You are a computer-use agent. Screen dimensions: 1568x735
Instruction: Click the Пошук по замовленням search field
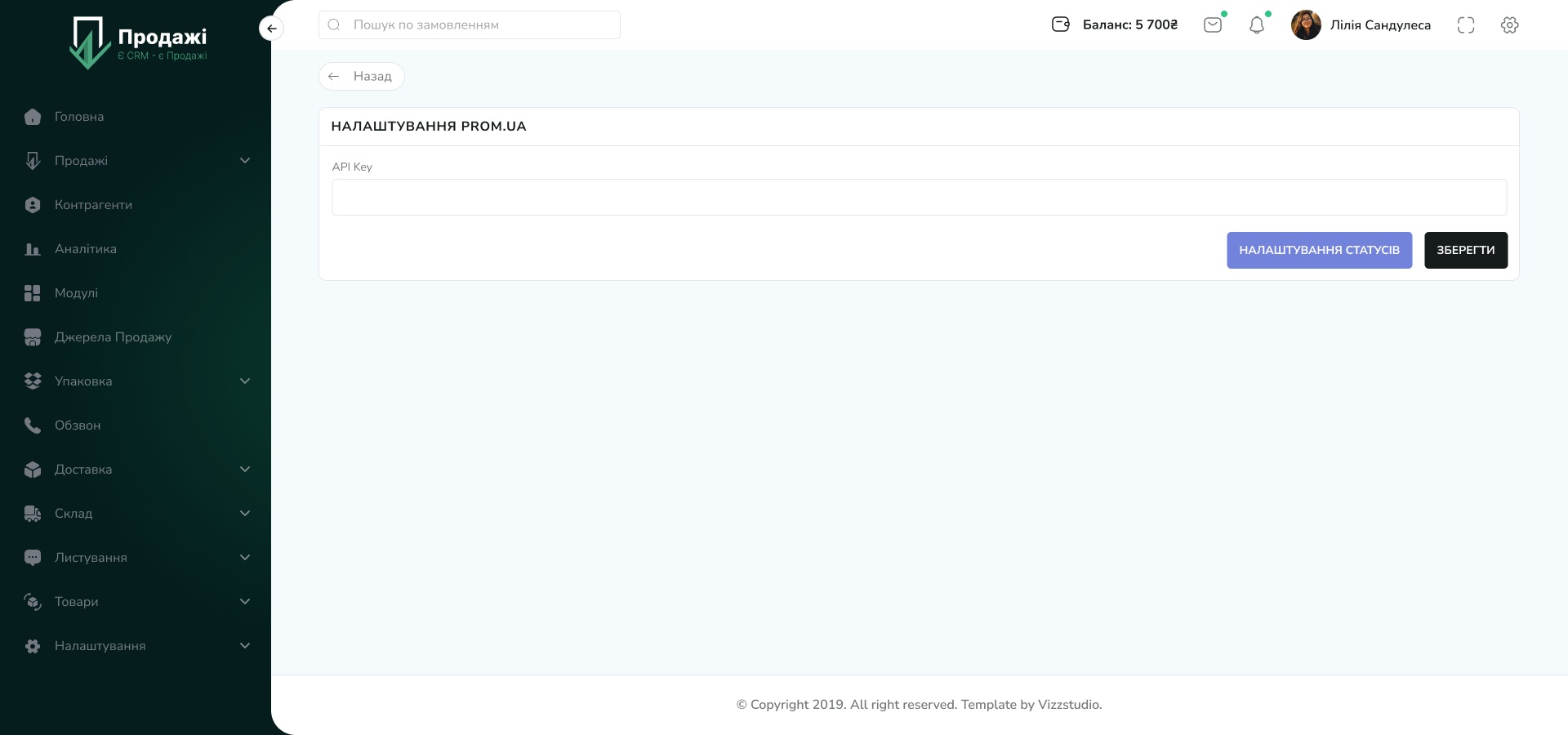click(x=470, y=24)
